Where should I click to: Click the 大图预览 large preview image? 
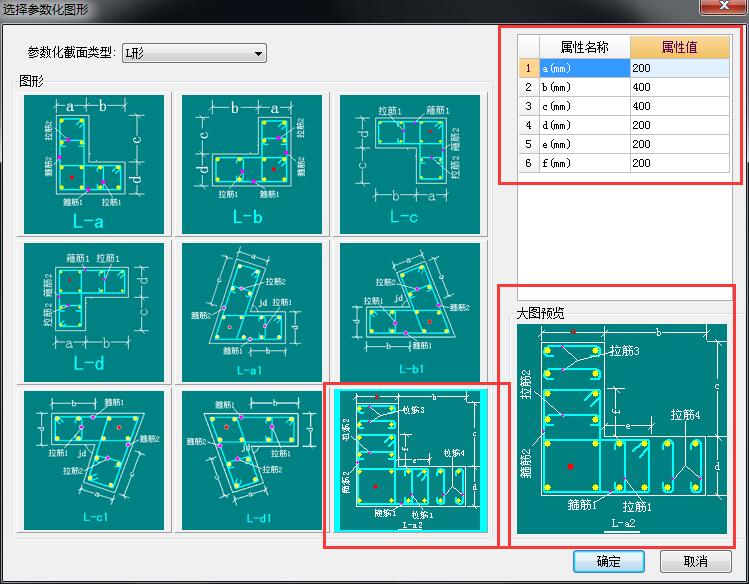(x=622, y=429)
